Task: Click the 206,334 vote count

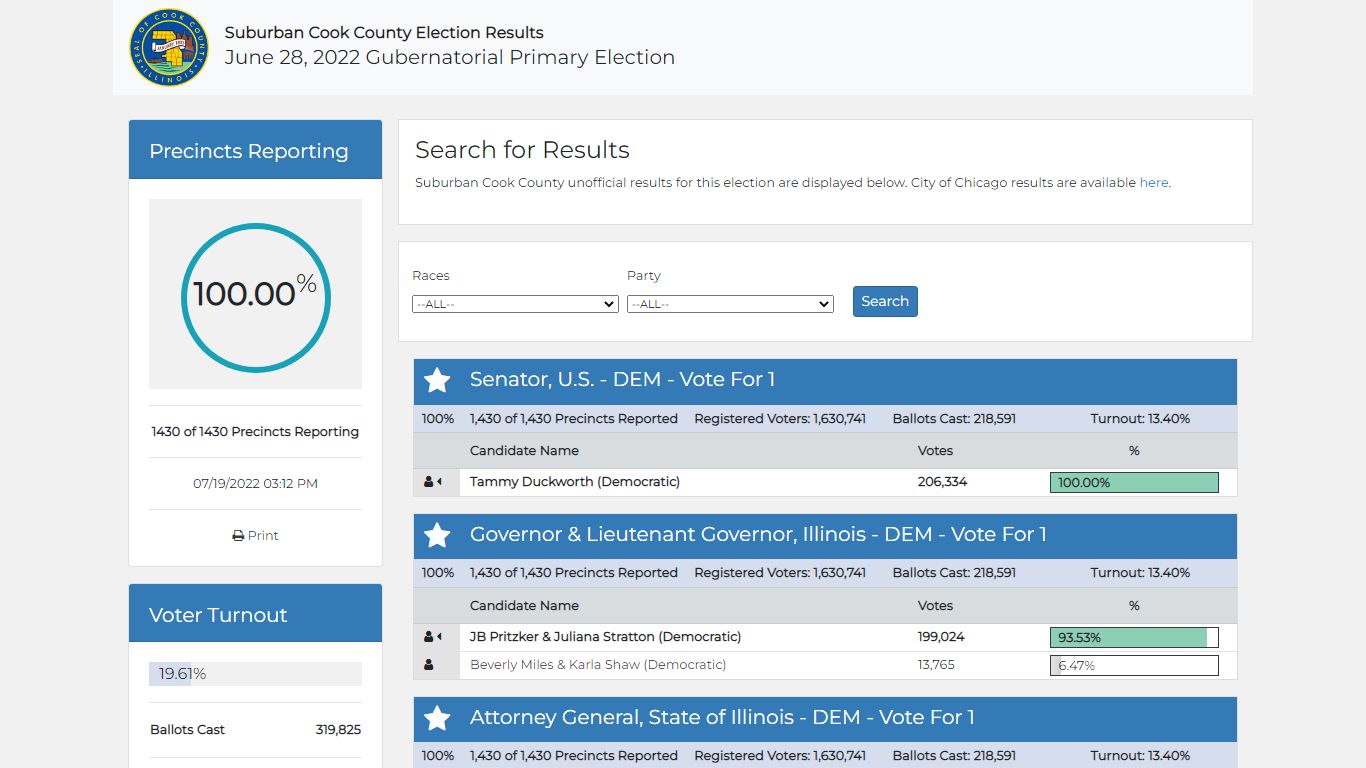Action: pyautogui.click(x=942, y=482)
